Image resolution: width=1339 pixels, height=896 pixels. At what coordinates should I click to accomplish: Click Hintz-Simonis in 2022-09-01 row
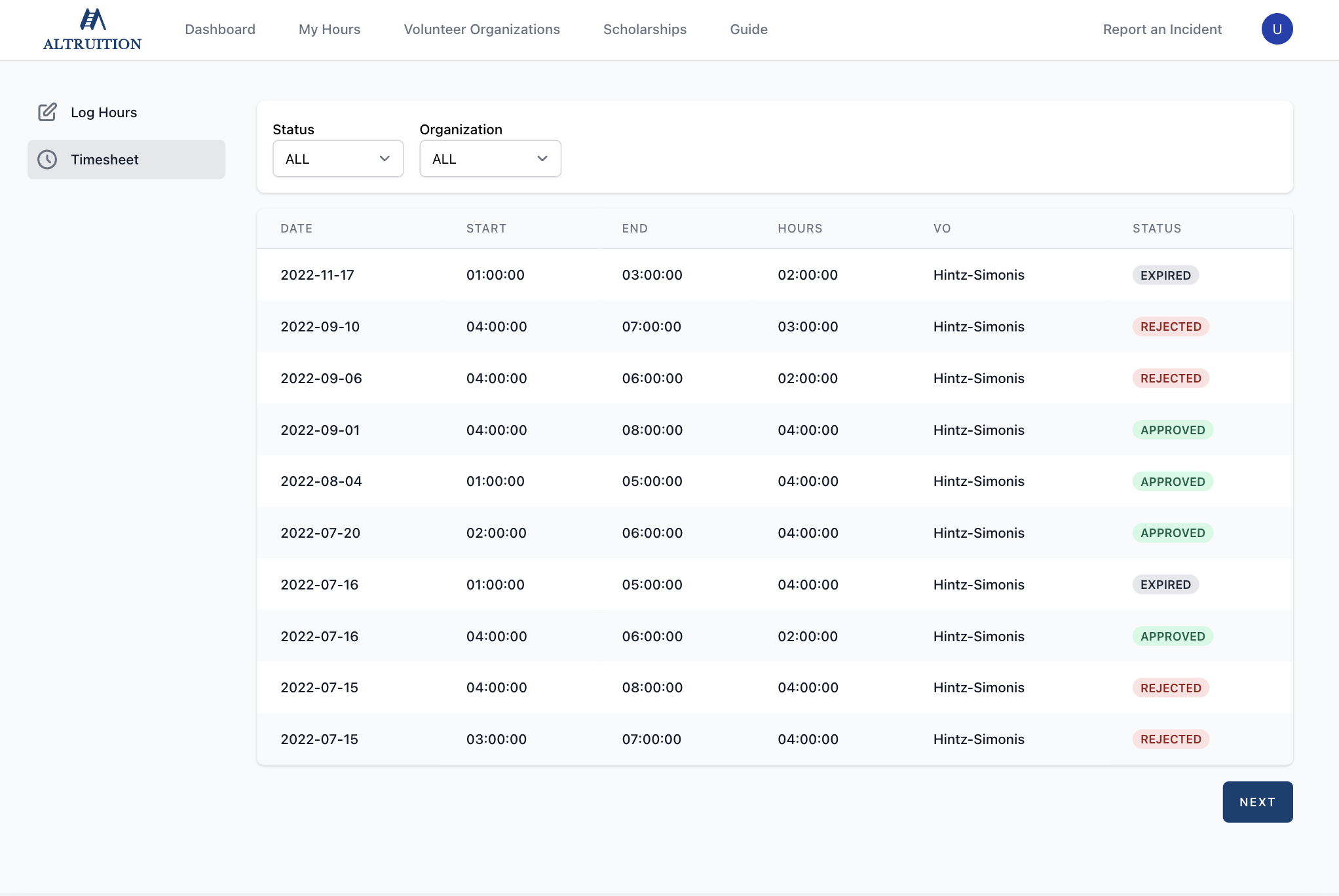click(x=979, y=430)
